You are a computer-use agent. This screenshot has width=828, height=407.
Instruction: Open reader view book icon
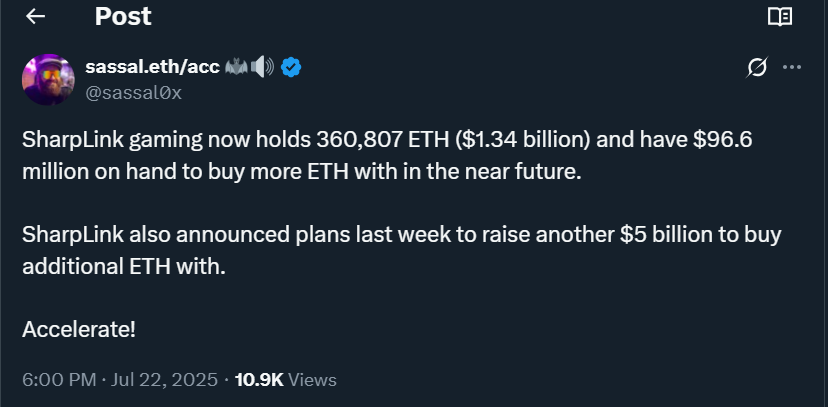pyautogui.click(x=779, y=17)
